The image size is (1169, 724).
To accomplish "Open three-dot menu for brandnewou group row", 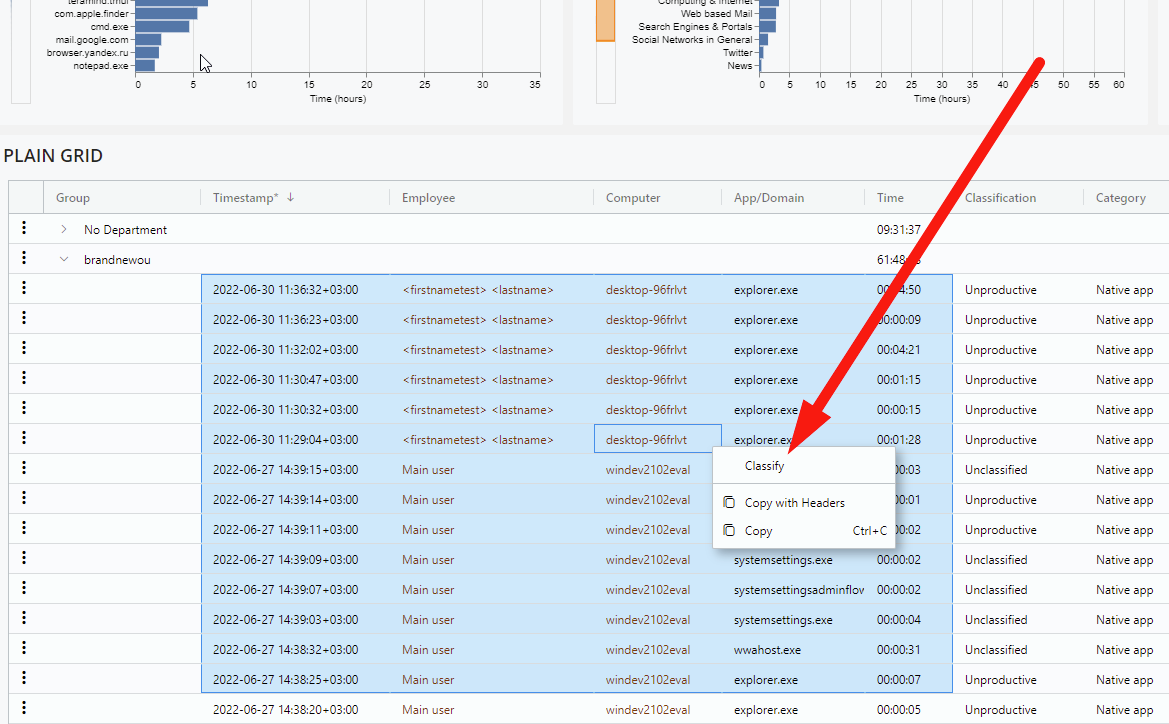I will click(x=24, y=259).
